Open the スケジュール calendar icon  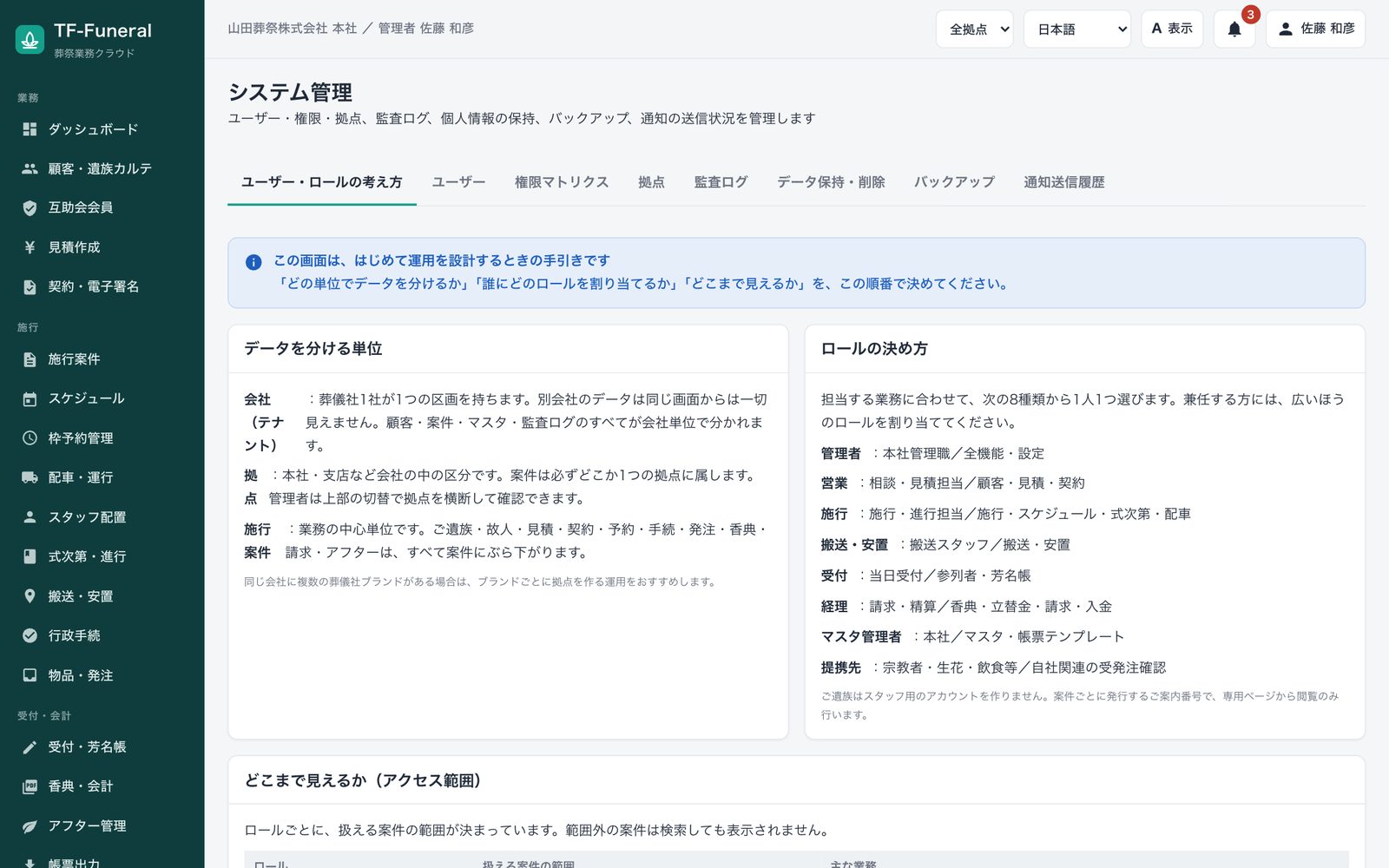click(30, 398)
